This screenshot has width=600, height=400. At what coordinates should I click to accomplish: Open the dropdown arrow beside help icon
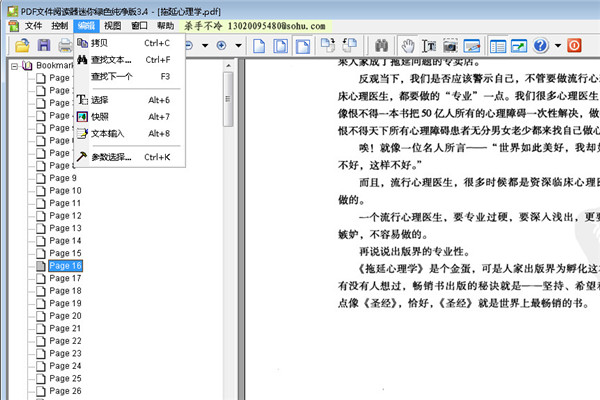tap(555, 46)
